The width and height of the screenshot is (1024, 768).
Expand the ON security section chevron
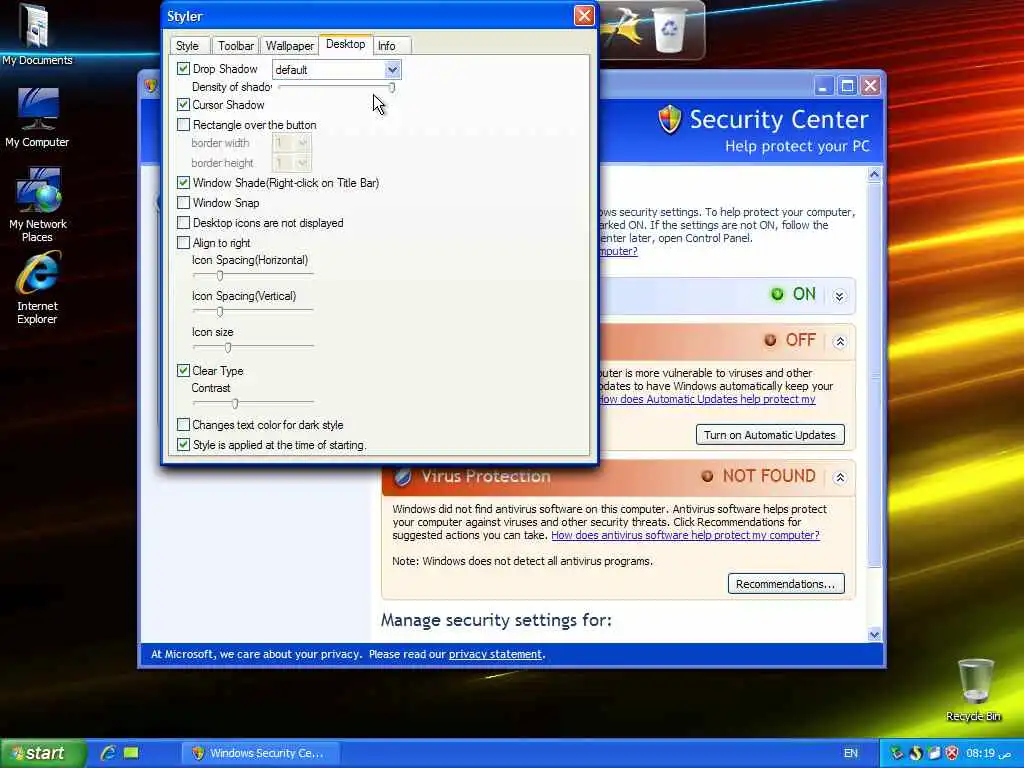pos(839,296)
